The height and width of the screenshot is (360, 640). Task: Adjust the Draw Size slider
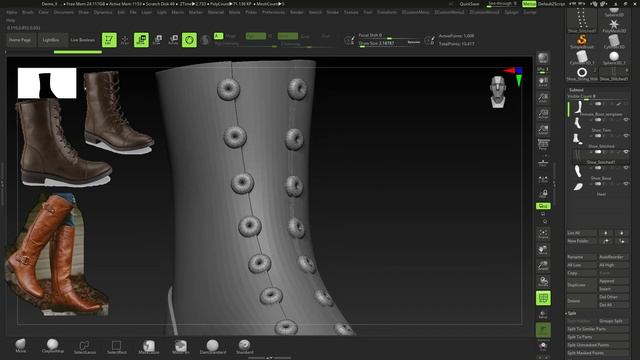(x=389, y=43)
